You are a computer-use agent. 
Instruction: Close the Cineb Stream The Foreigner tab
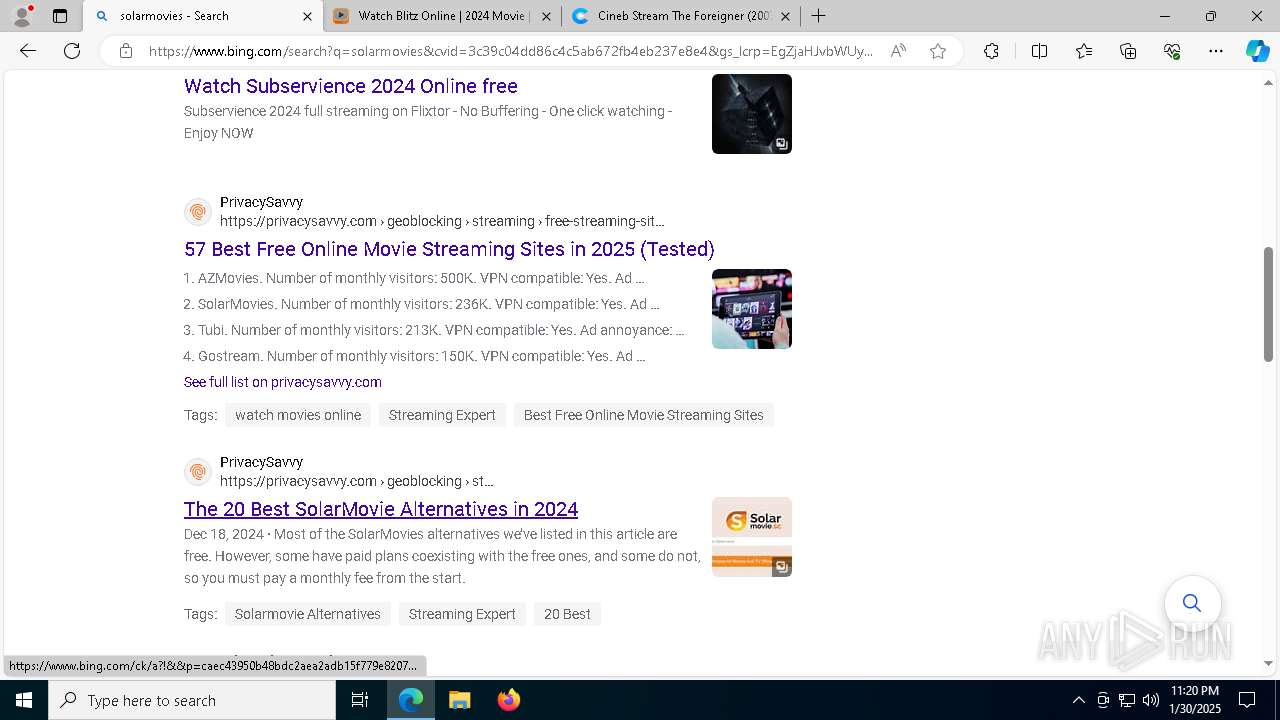pyautogui.click(x=785, y=16)
